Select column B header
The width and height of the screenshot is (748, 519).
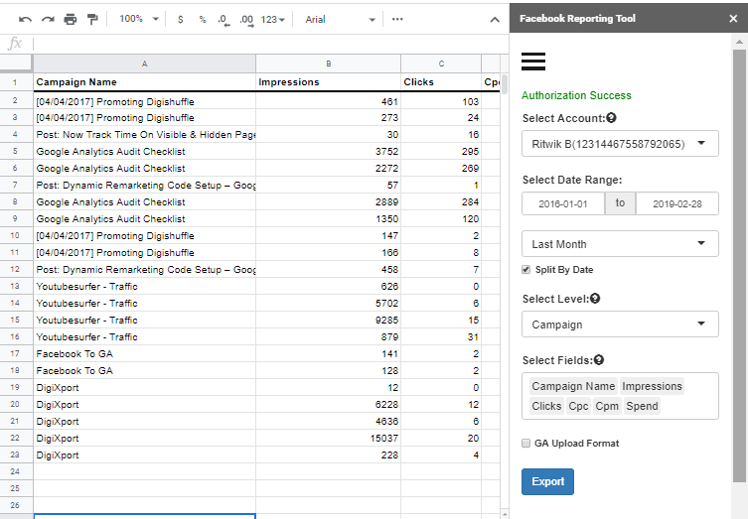click(328, 63)
